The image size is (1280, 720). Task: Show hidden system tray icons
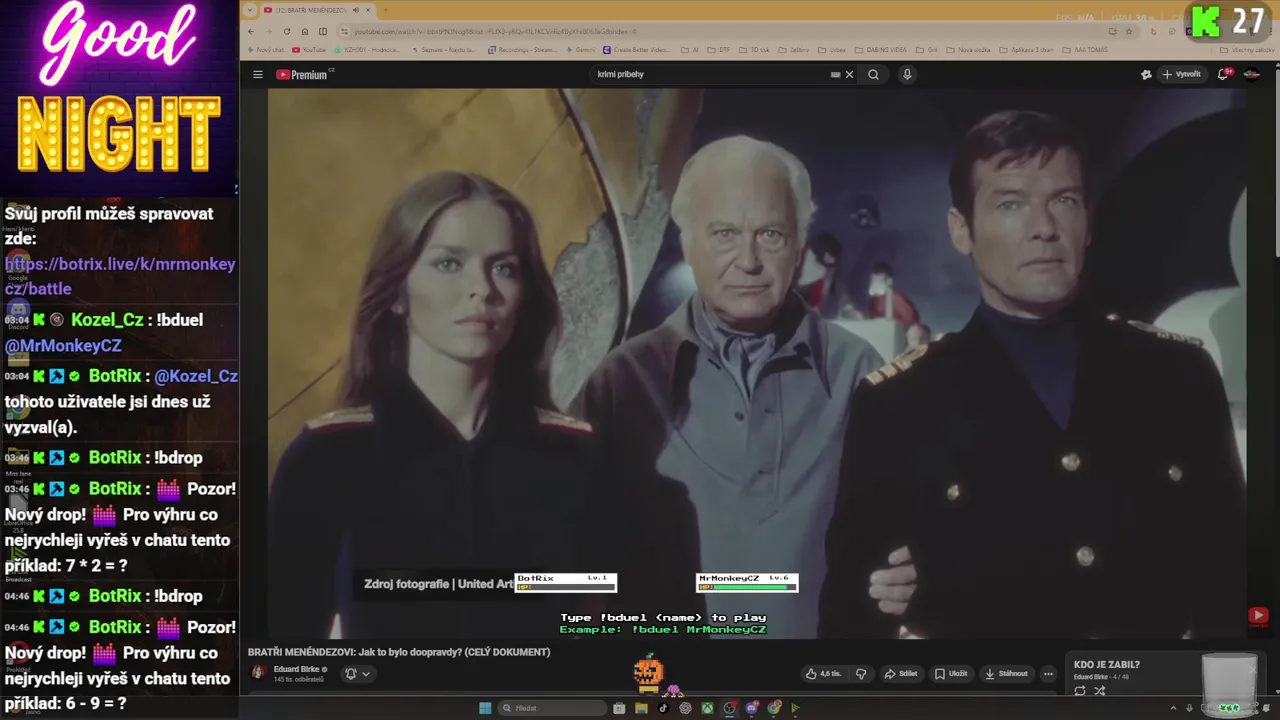pyautogui.click(x=1174, y=708)
